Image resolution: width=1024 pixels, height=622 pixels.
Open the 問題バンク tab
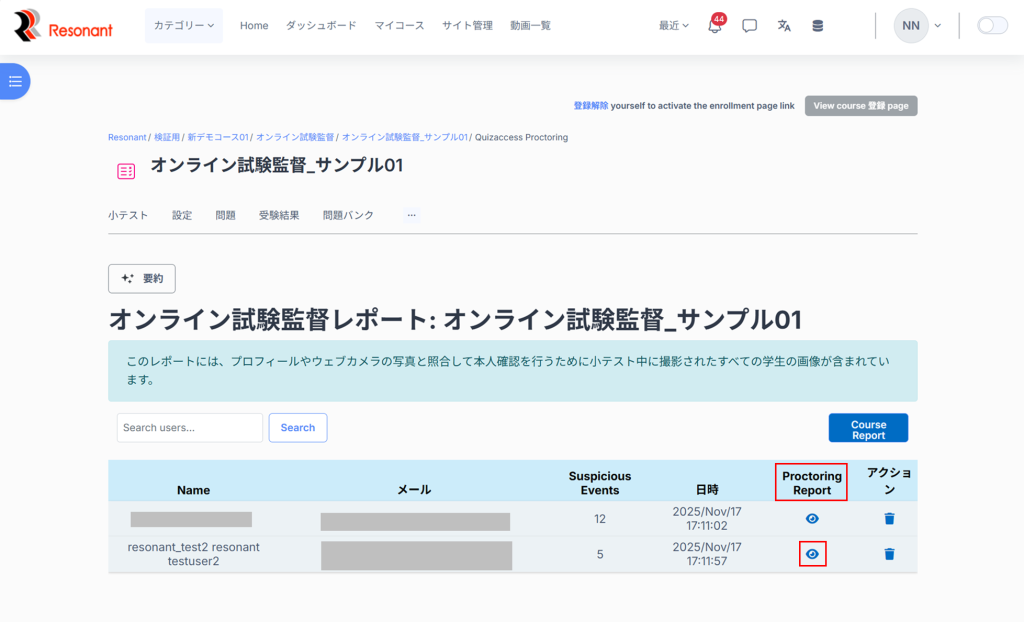tap(348, 215)
